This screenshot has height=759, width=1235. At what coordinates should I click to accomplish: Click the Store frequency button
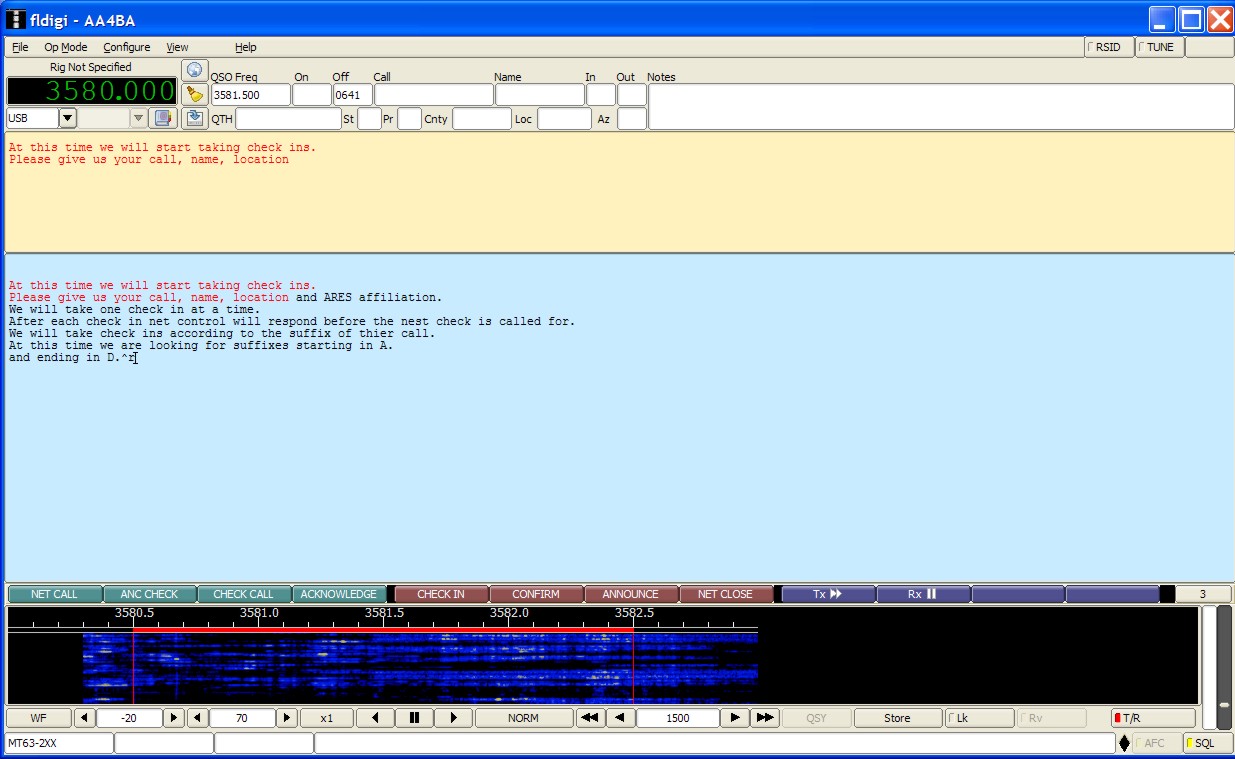click(897, 718)
